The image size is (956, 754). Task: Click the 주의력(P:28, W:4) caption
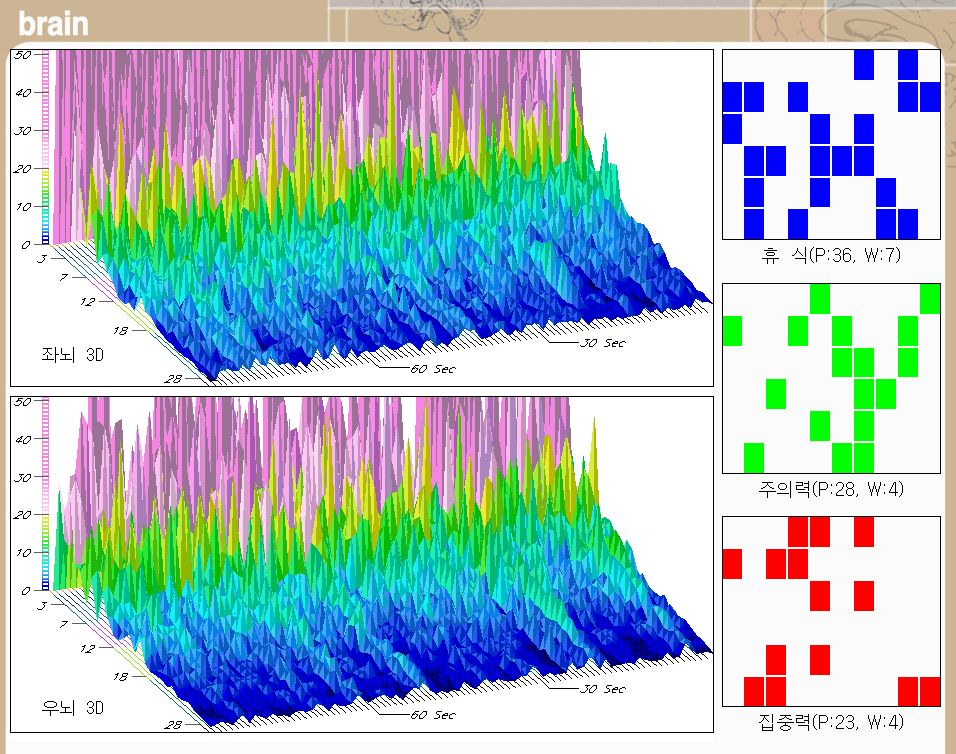click(x=831, y=489)
